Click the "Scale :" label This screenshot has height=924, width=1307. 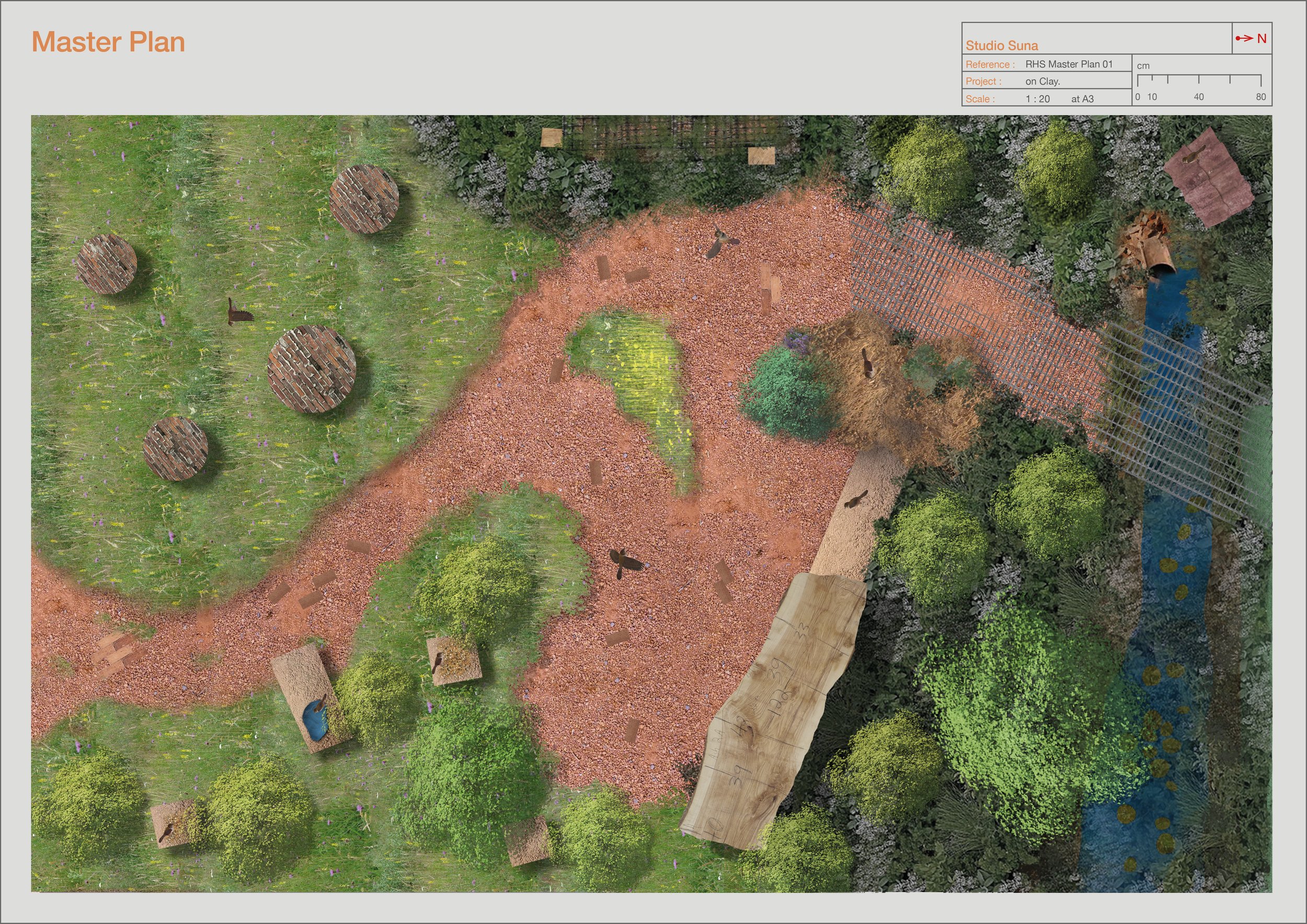[x=980, y=99]
